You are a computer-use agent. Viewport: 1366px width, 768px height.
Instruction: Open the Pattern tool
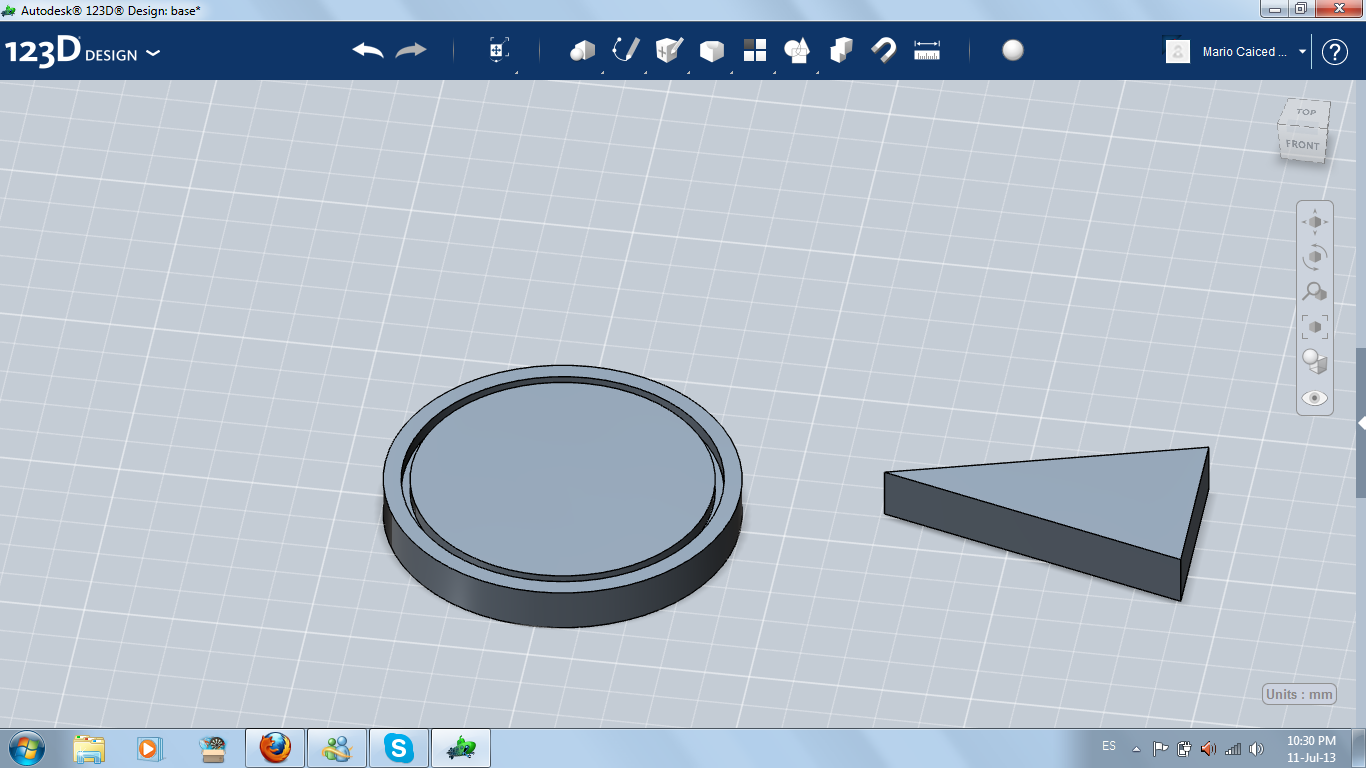pyautogui.click(x=754, y=50)
